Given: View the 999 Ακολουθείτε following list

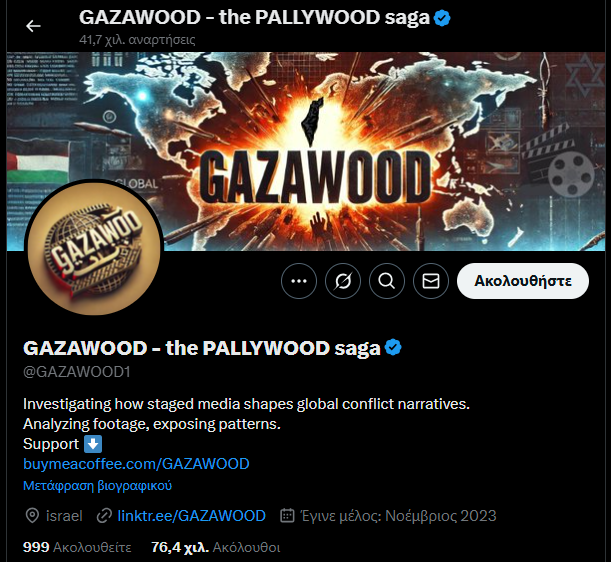Looking at the screenshot, I should tap(77, 547).
